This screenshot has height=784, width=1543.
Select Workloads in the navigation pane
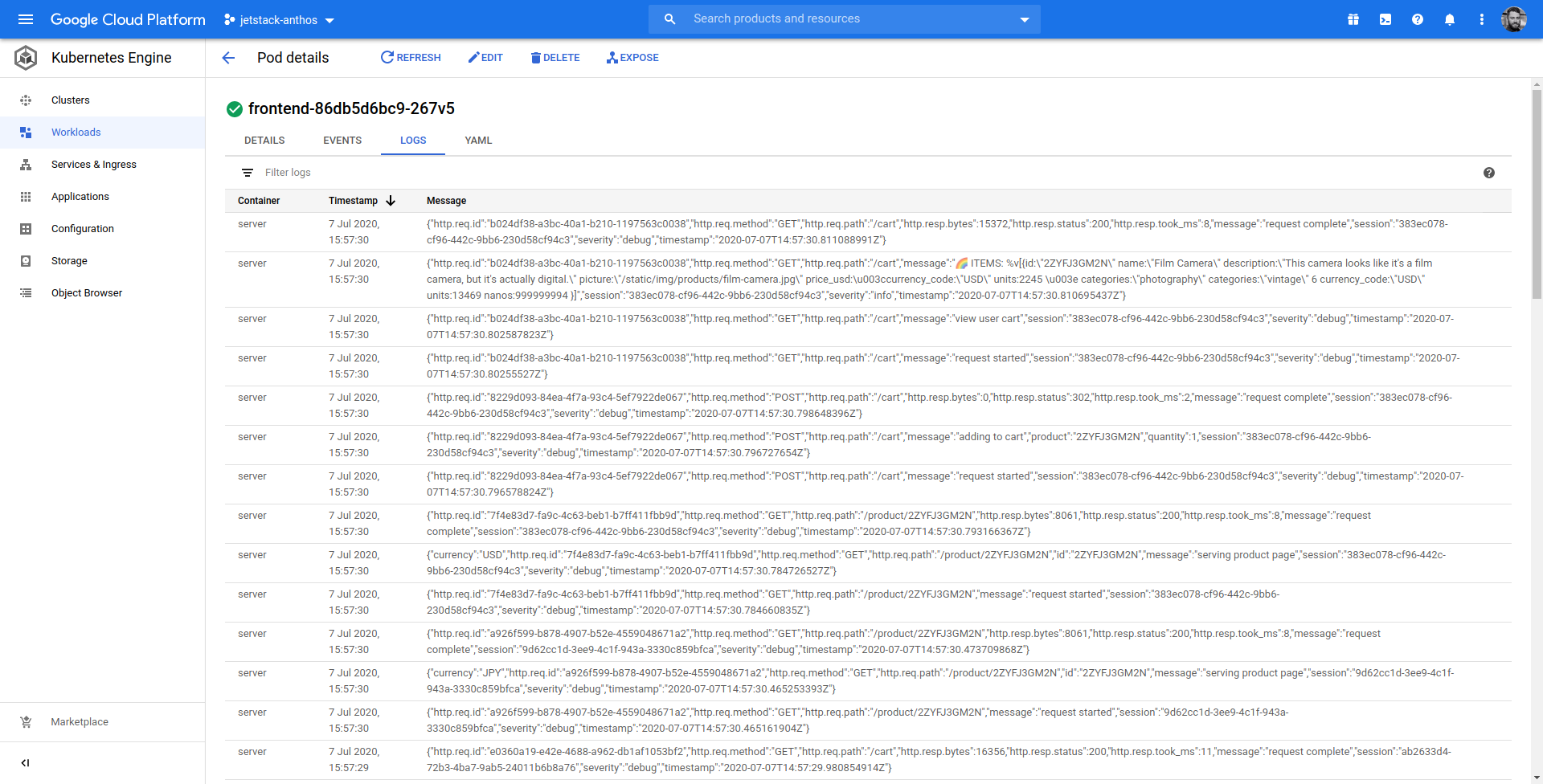(76, 132)
